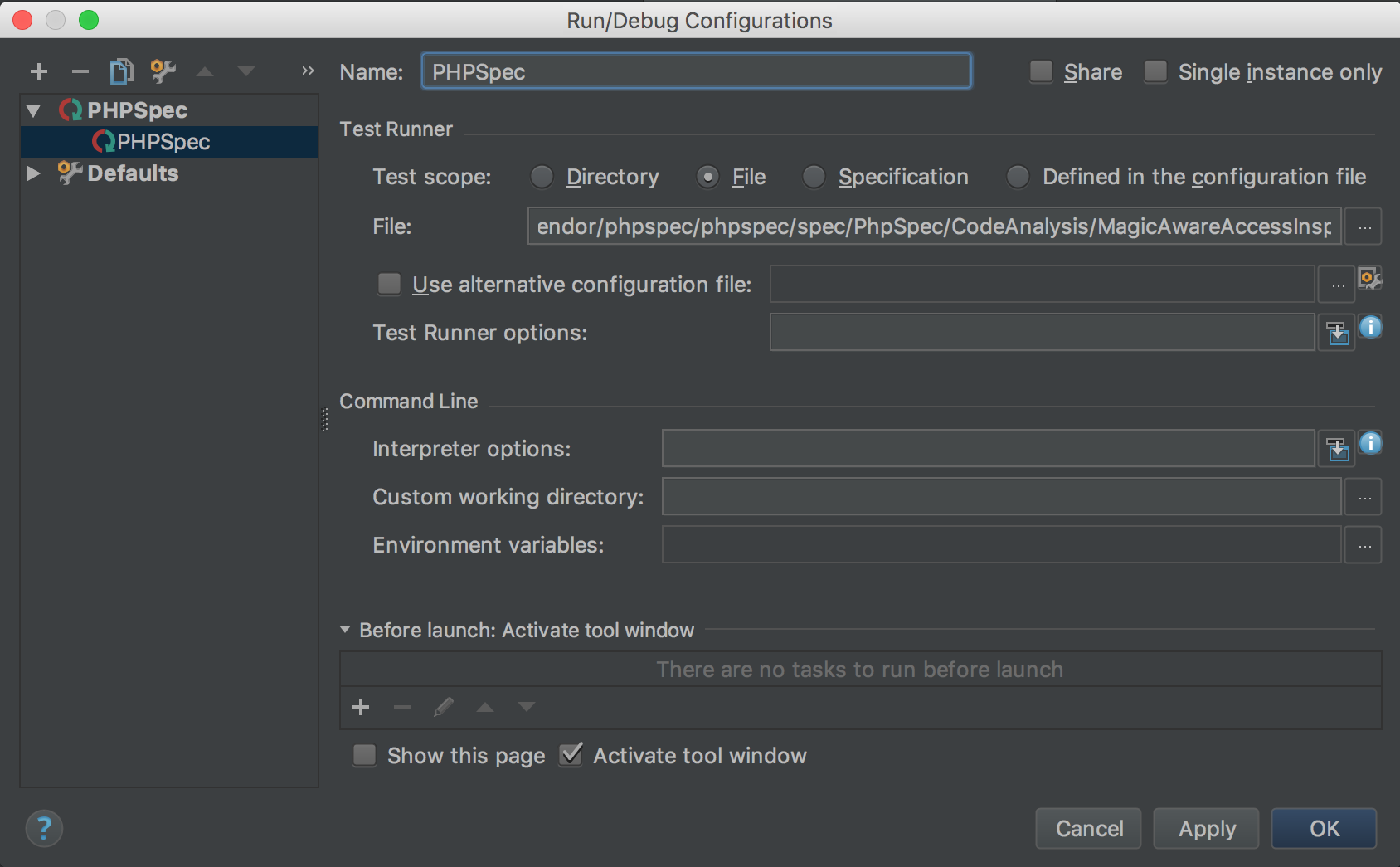The height and width of the screenshot is (867, 1400).
Task: Copy the selected configuration
Action: [121, 71]
